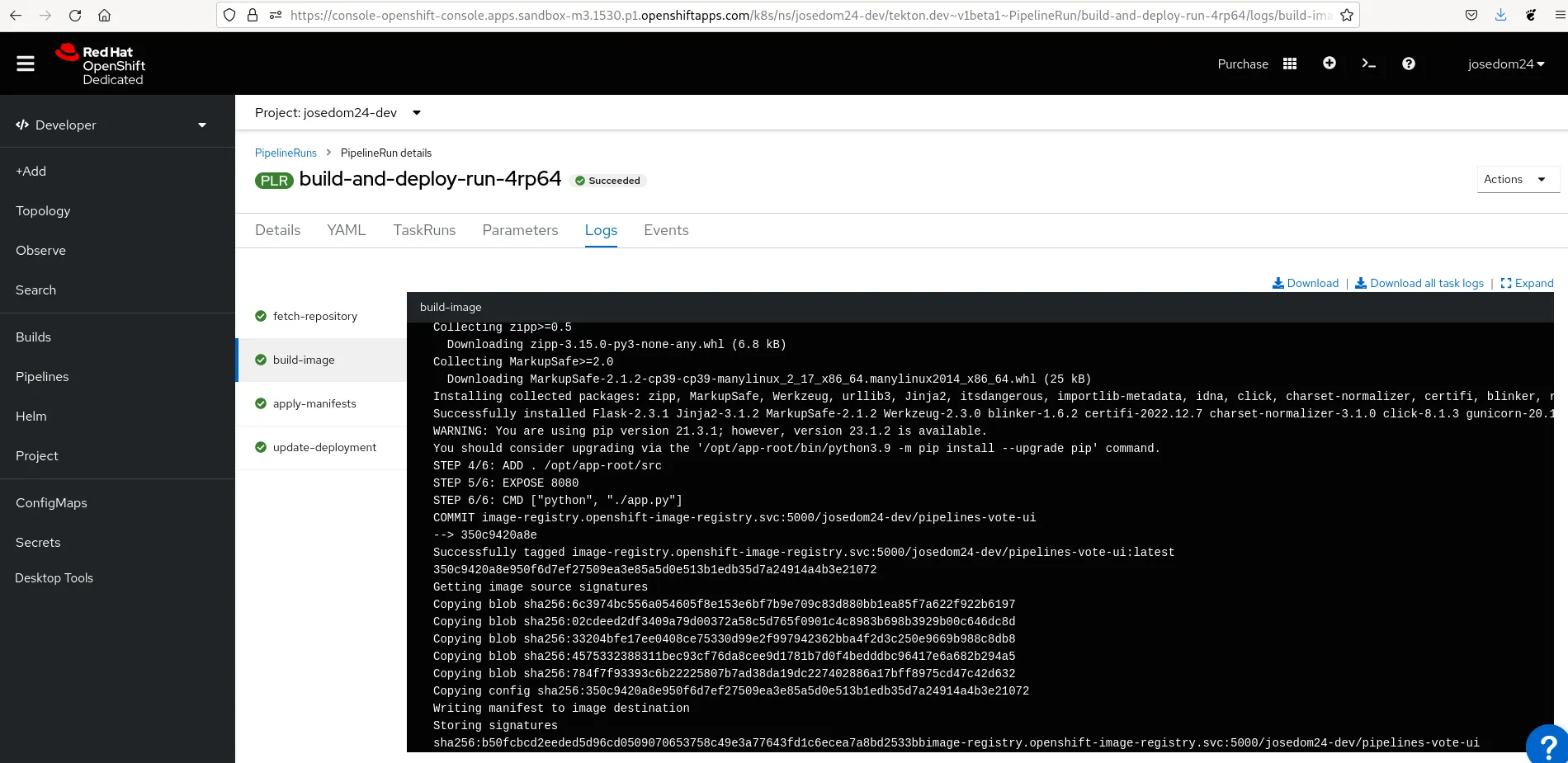This screenshot has width=1568, height=763.
Task: Download all task logs
Action: click(x=1419, y=283)
